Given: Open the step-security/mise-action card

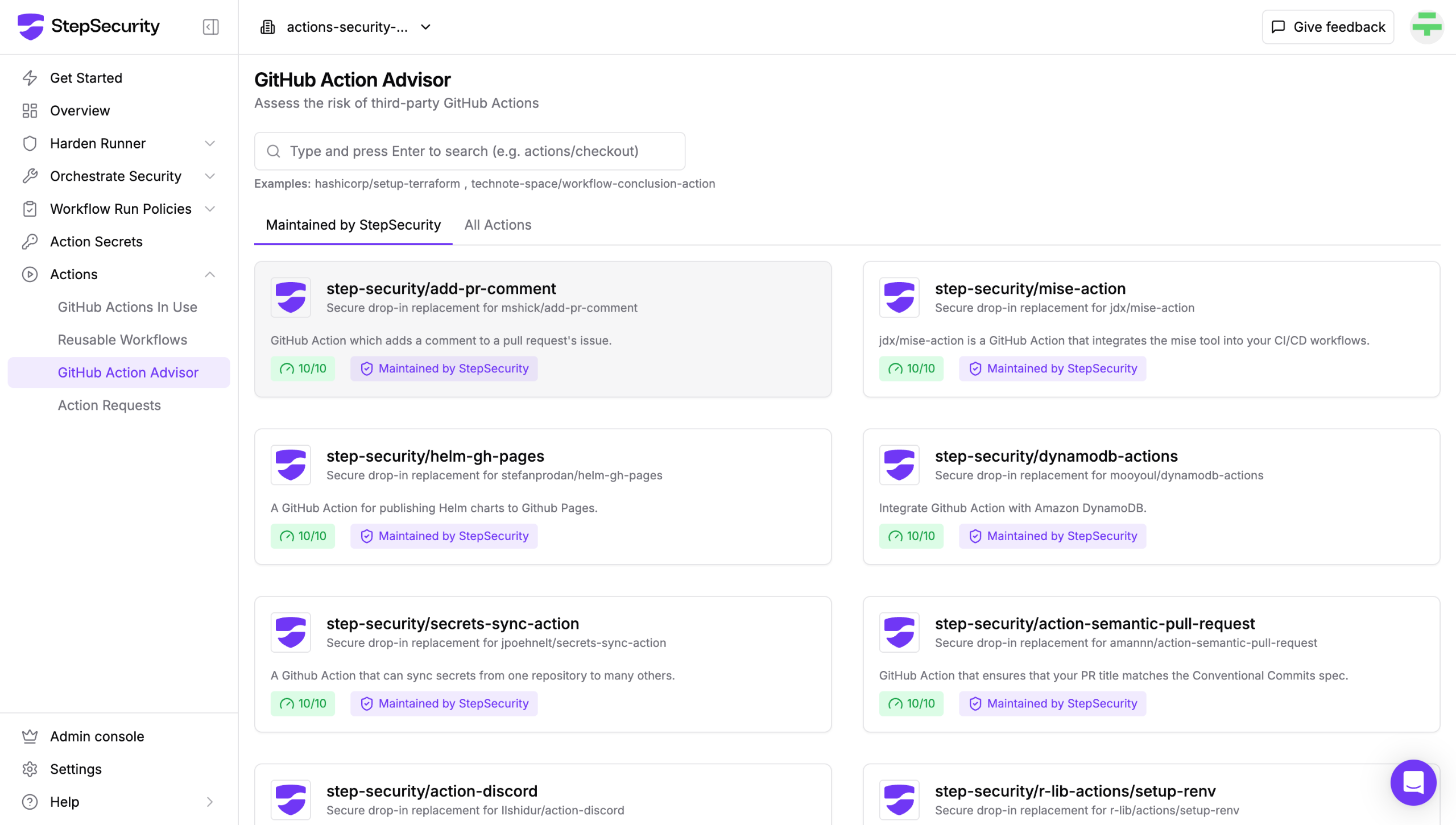Looking at the screenshot, I should click(x=1029, y=289).
